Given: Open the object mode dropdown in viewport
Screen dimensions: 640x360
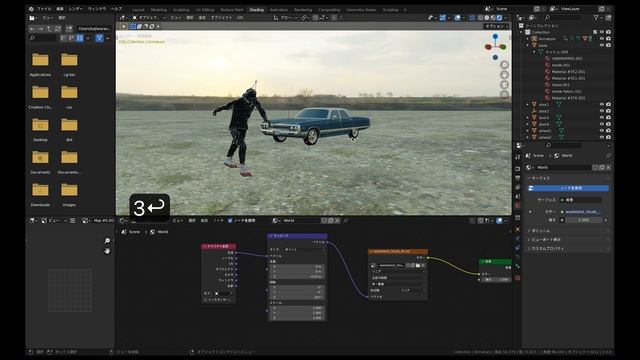Looking at the screenshot, I should point(149,18).
